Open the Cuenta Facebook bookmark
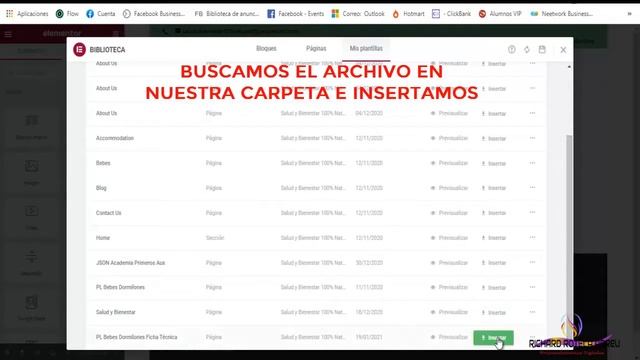640x360 pixels. coord(101,14)
